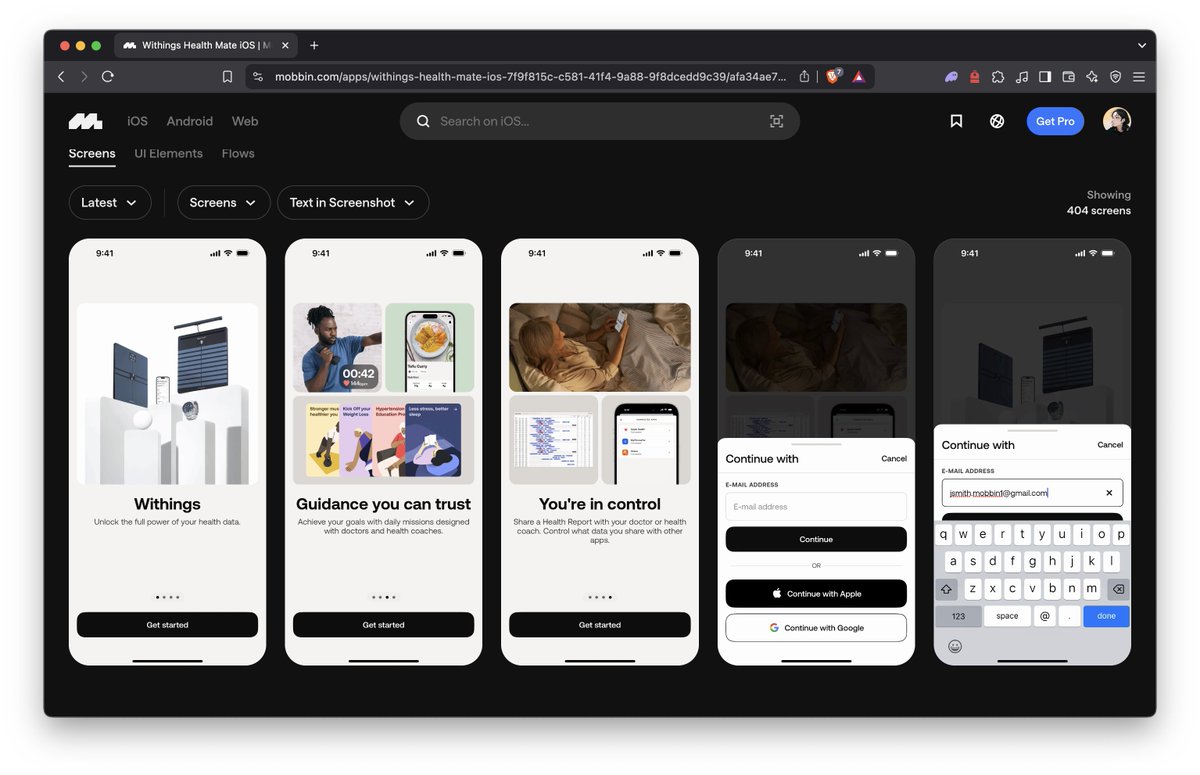Open the browser hamburger menu
The image size is (1200, 775).
1139,76
